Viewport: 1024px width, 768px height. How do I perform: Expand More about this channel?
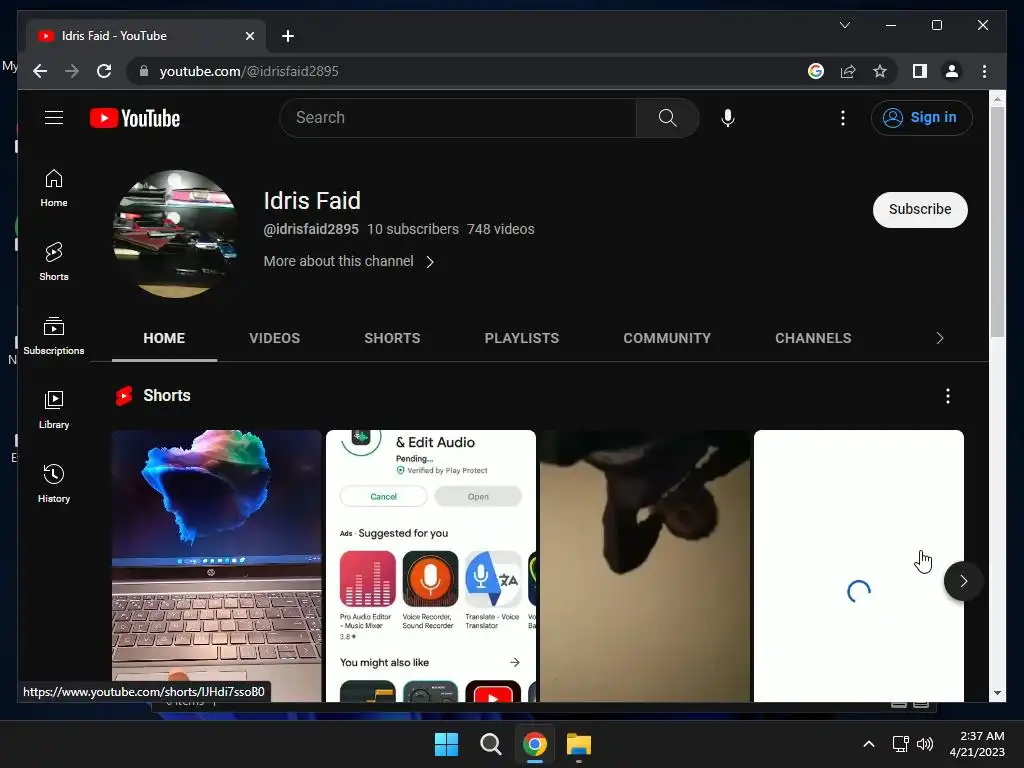click(349, 261)
